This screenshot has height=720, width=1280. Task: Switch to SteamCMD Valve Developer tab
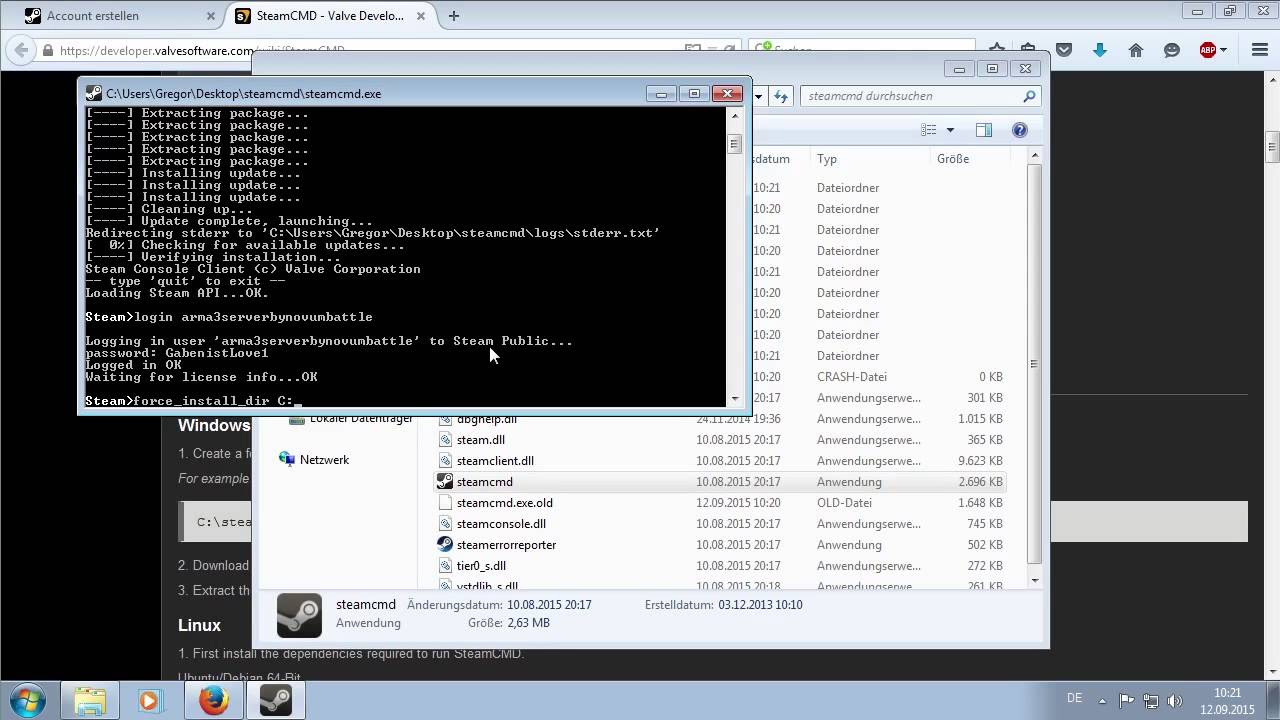[x=330, y=16]
